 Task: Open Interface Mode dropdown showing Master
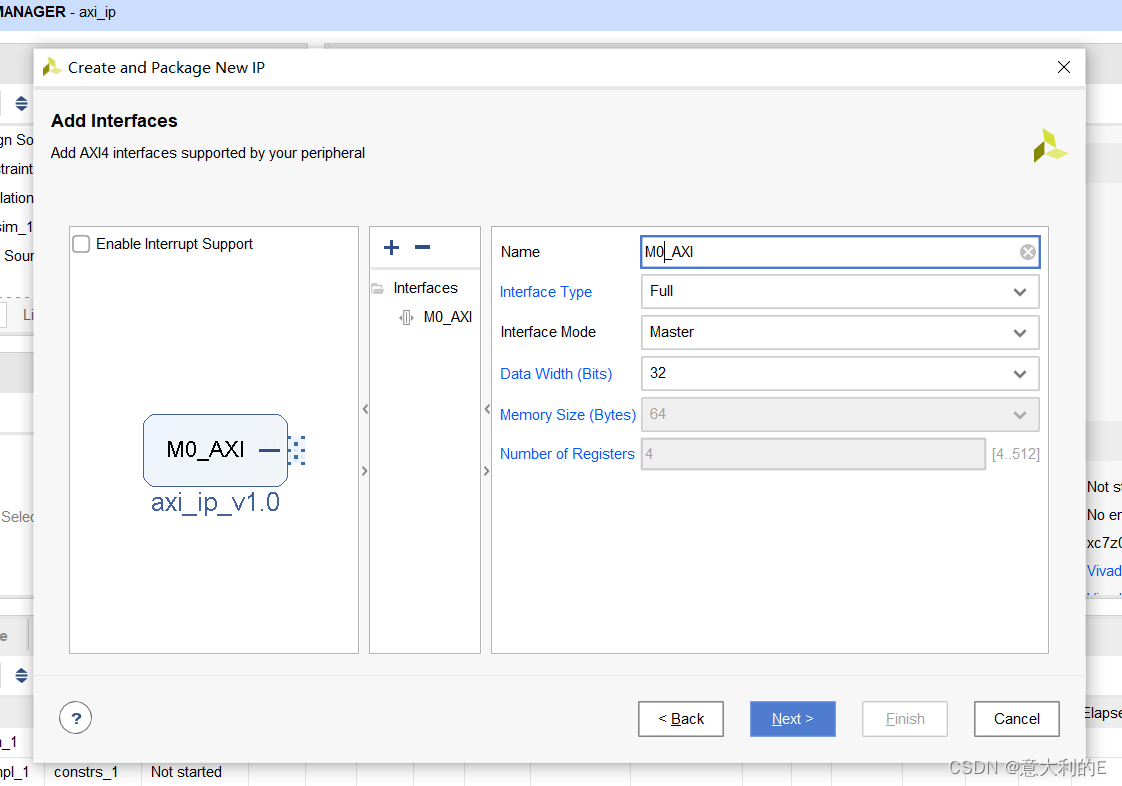click(840, 333)
